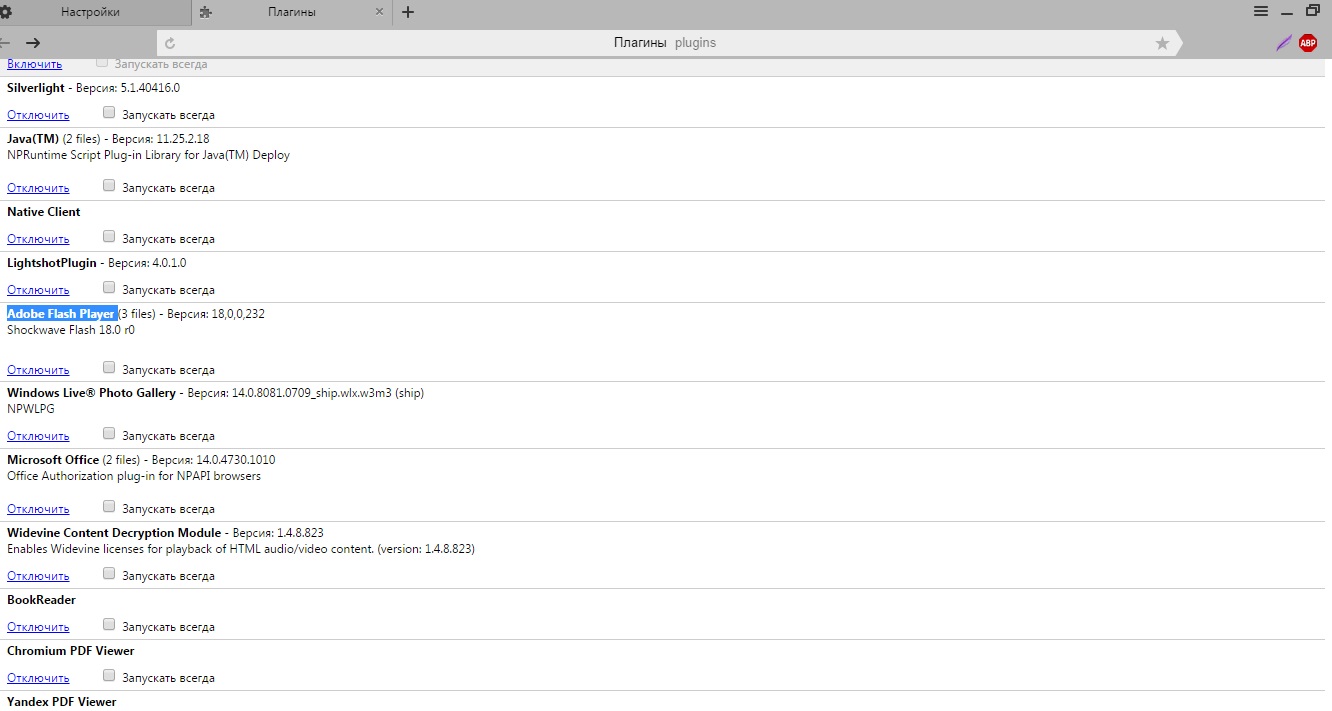Go forward with the right arrow button
The image size is (1332, 711).
point(33,43)
